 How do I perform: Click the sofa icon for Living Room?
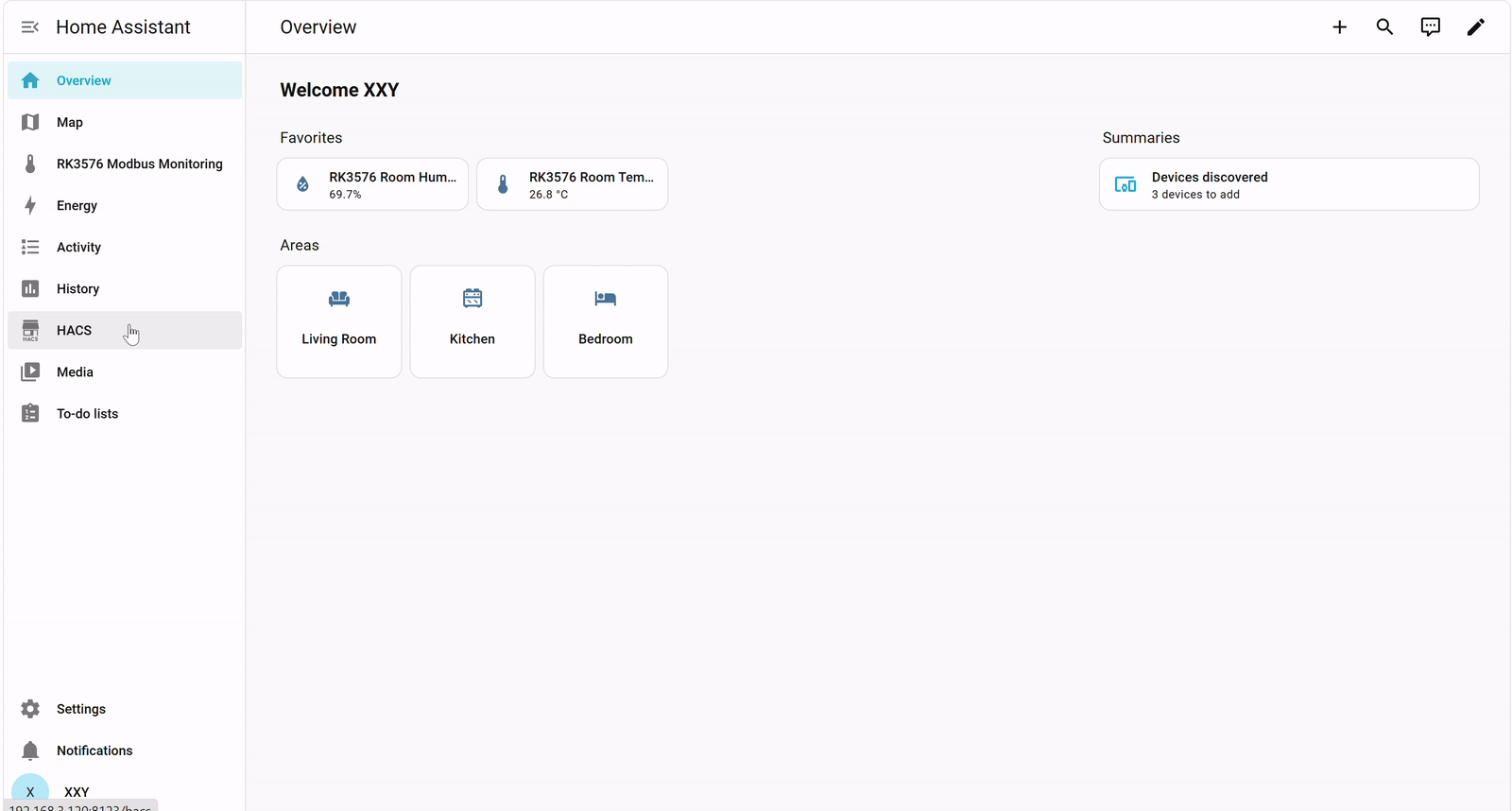[339, 299]
